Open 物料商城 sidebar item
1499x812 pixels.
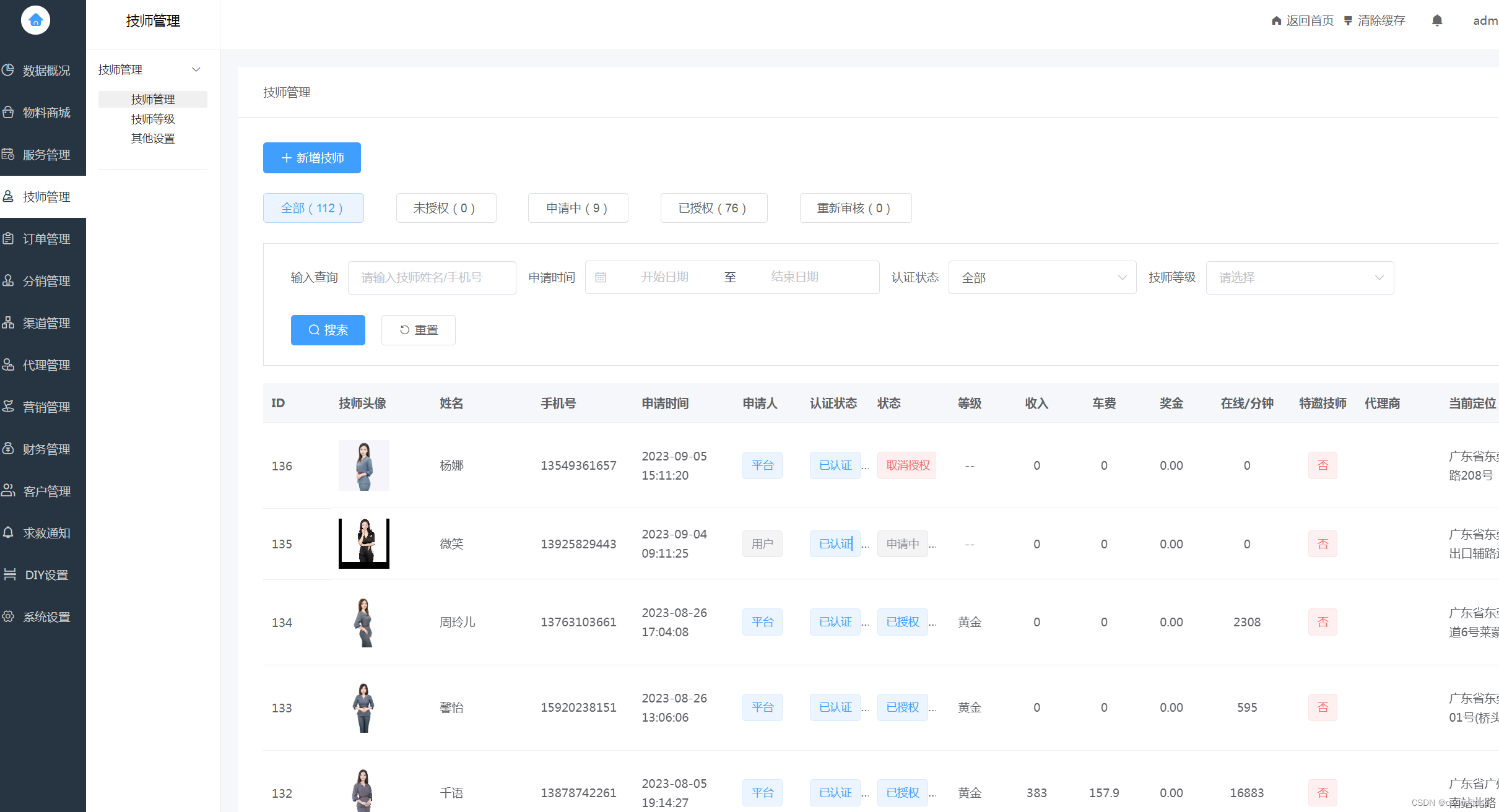point(43,113)
